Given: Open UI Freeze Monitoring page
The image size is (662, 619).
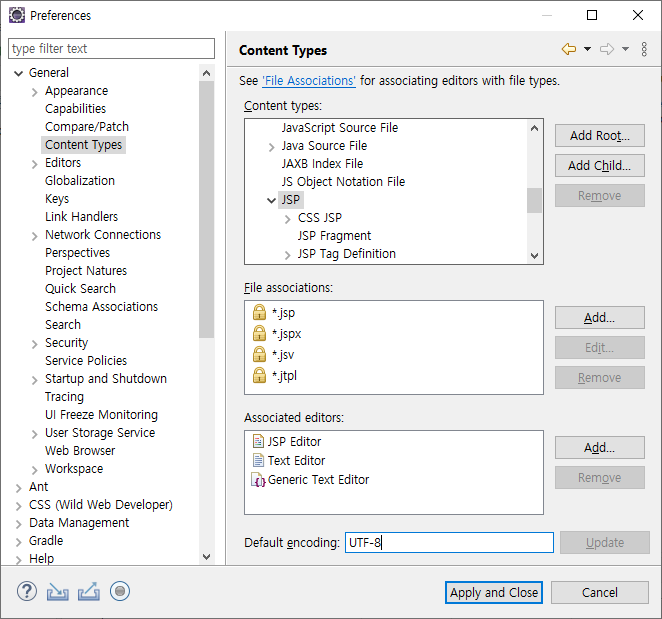Looking at the screenshot, I should coord(101,415).
